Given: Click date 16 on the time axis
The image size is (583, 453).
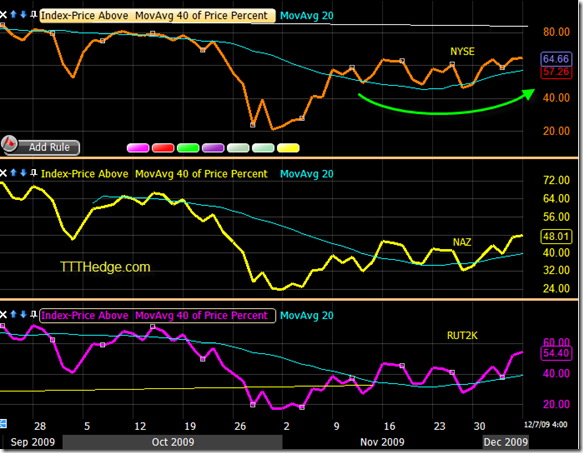Looking at the screenshot, I should click(x=389, y=426).
